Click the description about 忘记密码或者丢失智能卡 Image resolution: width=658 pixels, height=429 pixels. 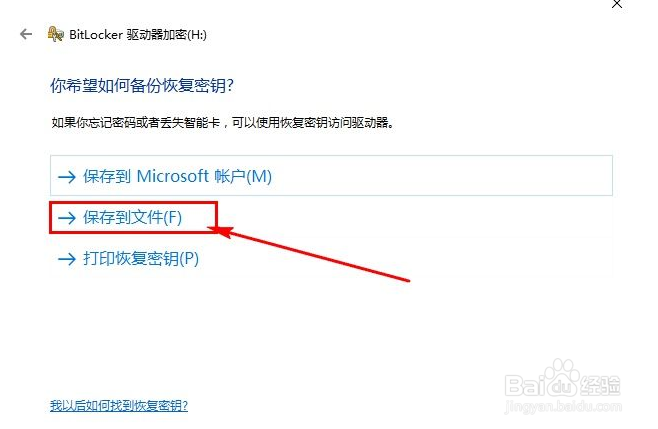[223, 123]
